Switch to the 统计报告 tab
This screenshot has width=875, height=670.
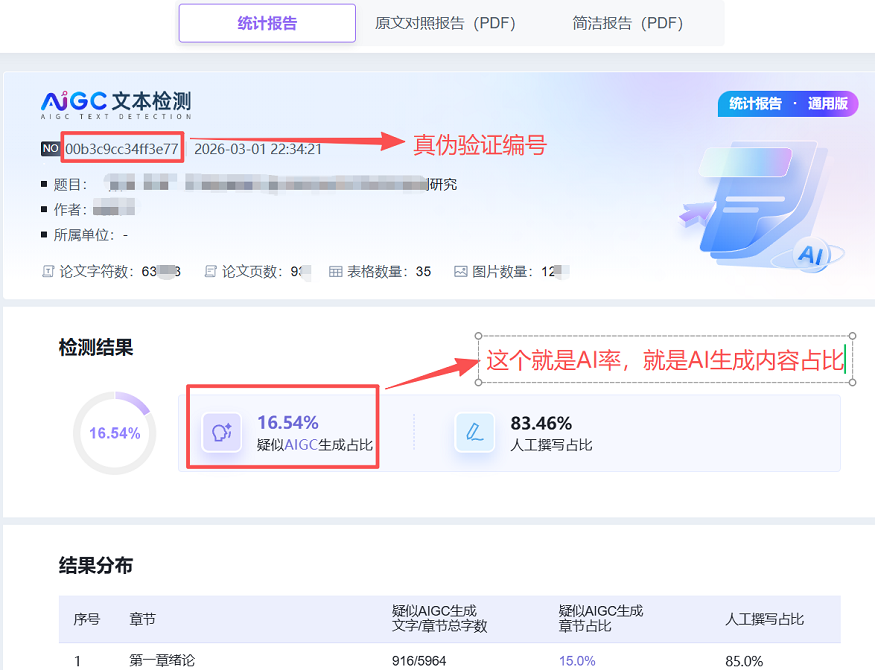tap(267, 23)
